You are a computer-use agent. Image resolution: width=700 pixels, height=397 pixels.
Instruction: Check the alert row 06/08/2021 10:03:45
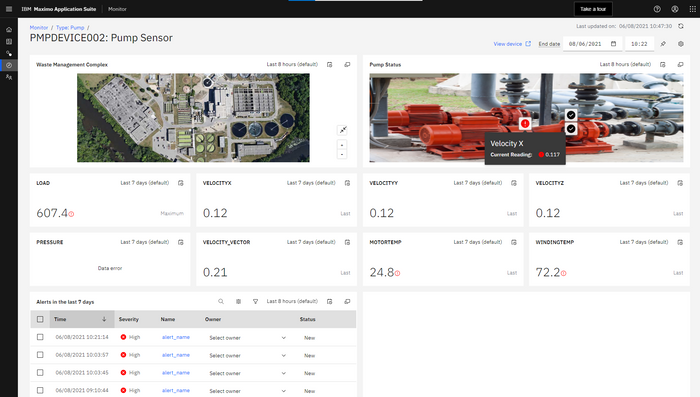point(40,372)
